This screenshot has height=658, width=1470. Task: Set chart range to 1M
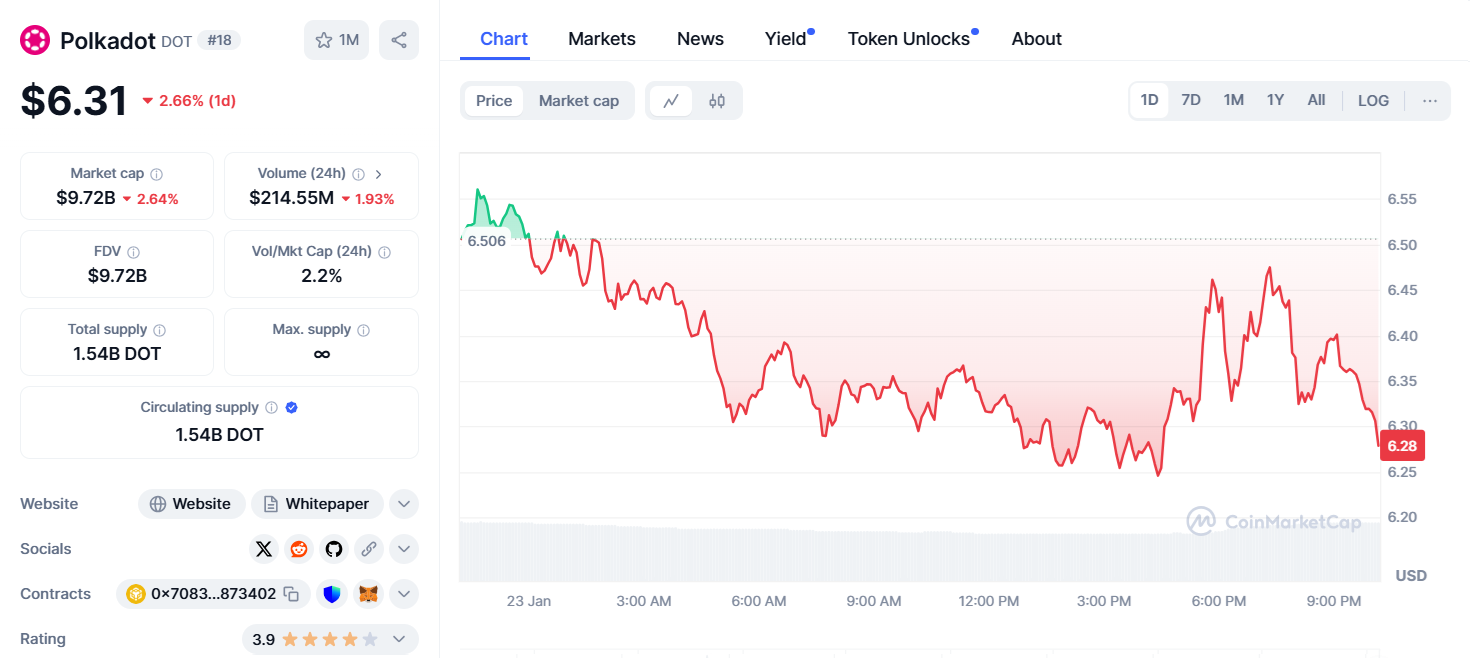click(1234, 100)
